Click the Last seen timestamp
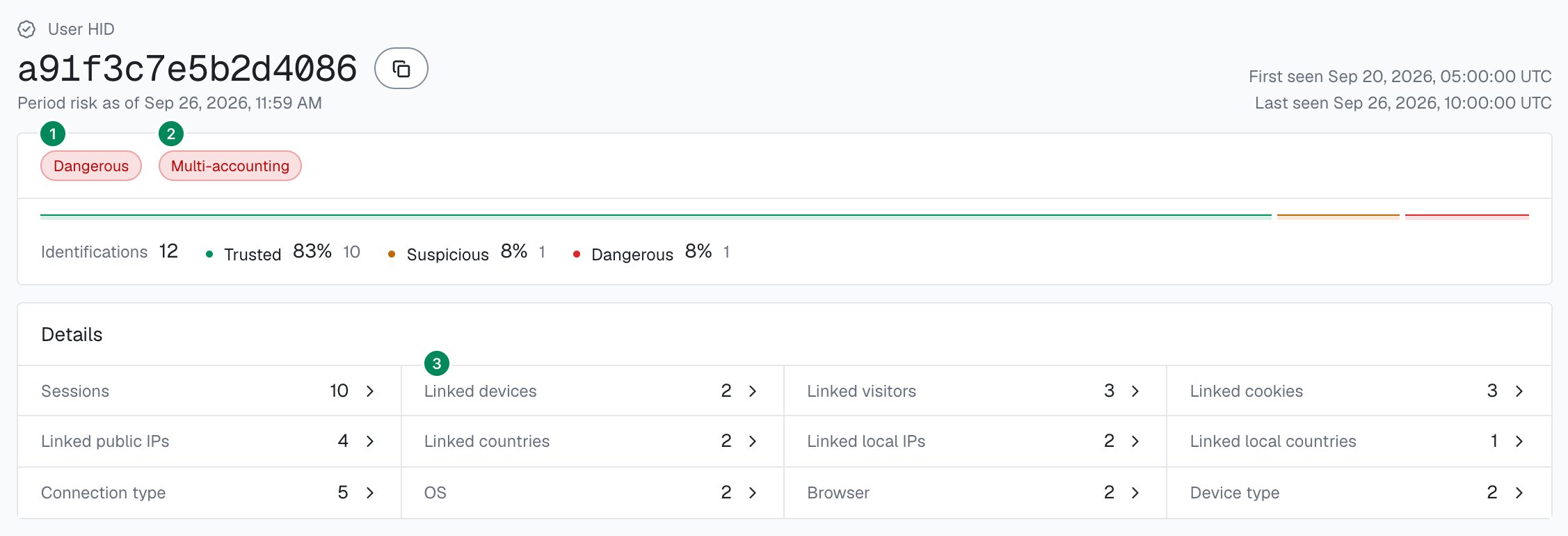This screenshot has width=1568, height=536. tap(1403, 103)
